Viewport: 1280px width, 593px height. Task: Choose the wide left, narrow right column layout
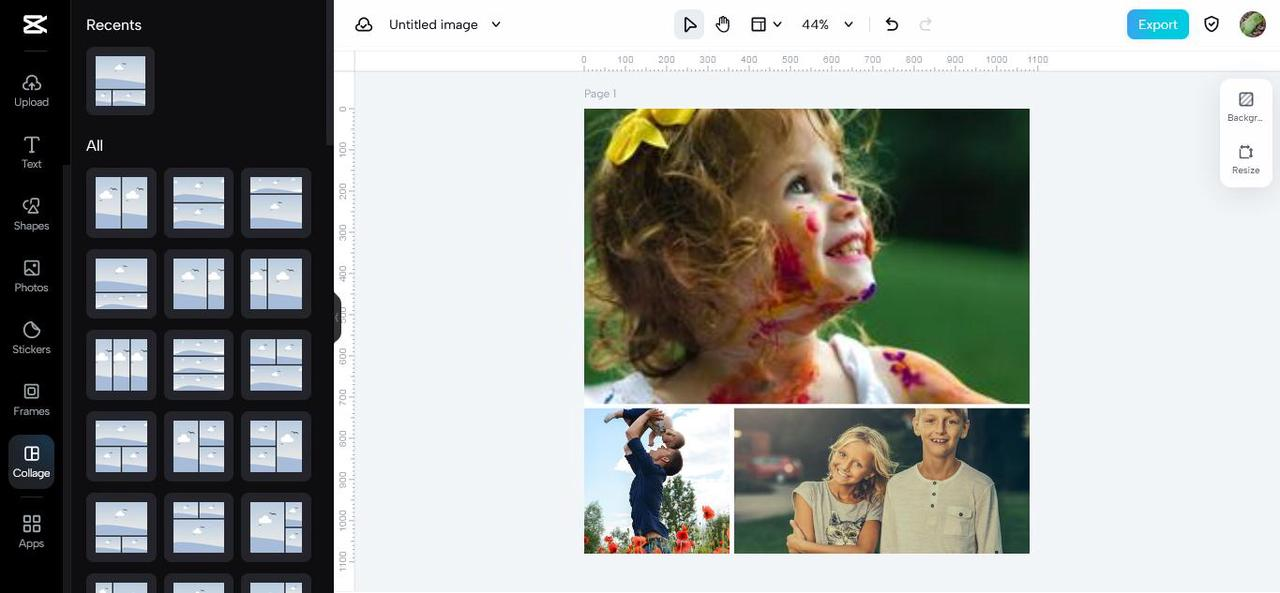point(198,284)
